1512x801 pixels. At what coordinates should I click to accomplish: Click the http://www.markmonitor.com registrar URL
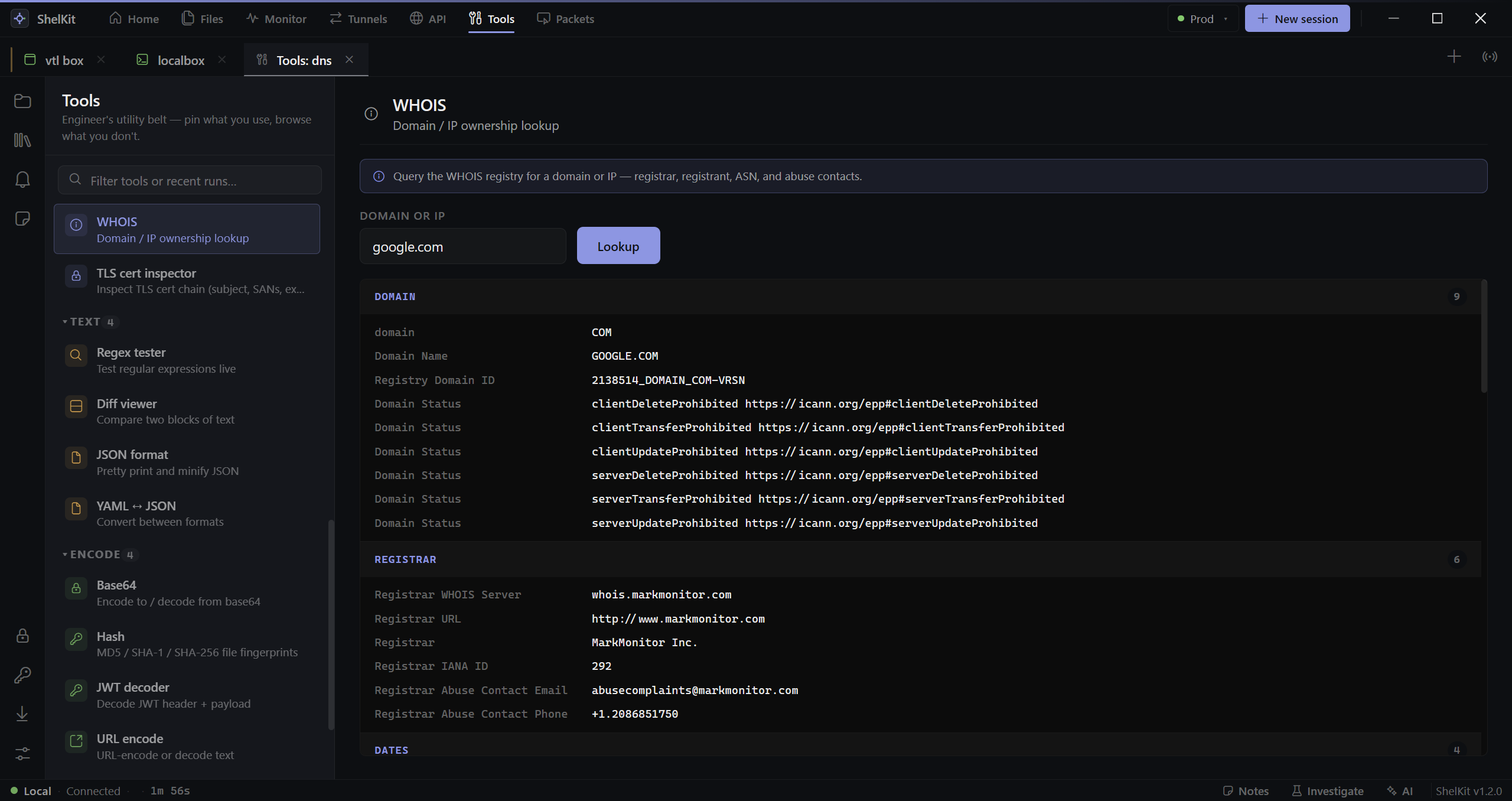point(678,619)
